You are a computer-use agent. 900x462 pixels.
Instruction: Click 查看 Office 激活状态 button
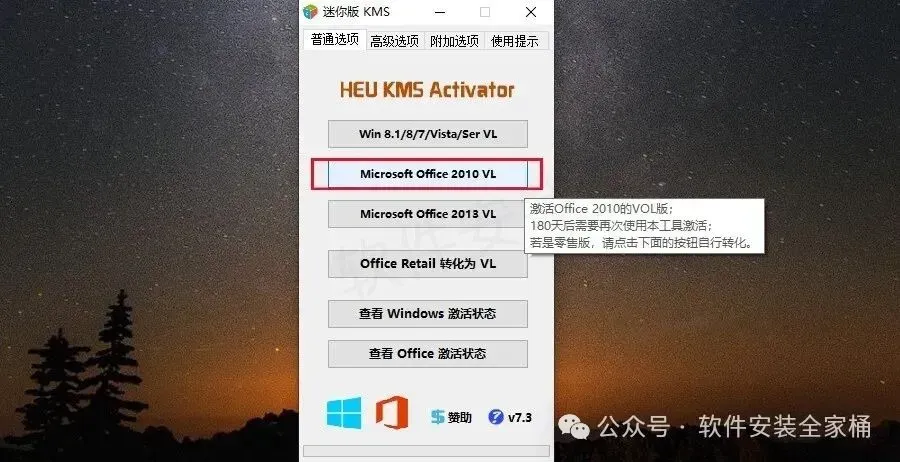coord(428,354)
